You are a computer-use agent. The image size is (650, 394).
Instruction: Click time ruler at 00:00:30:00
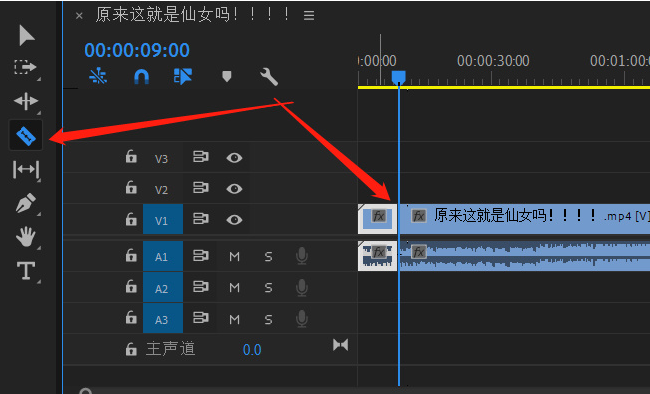493,61
